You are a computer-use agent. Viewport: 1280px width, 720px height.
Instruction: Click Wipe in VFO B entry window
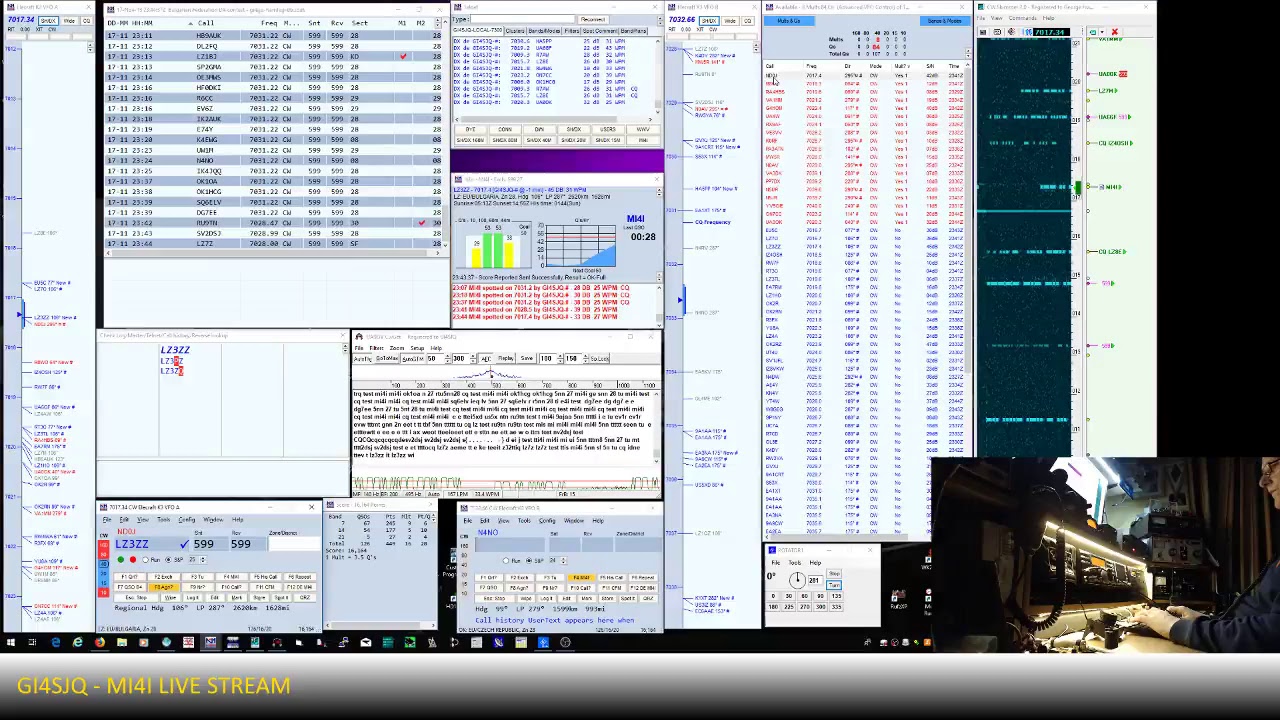click(x=526, y=598)
